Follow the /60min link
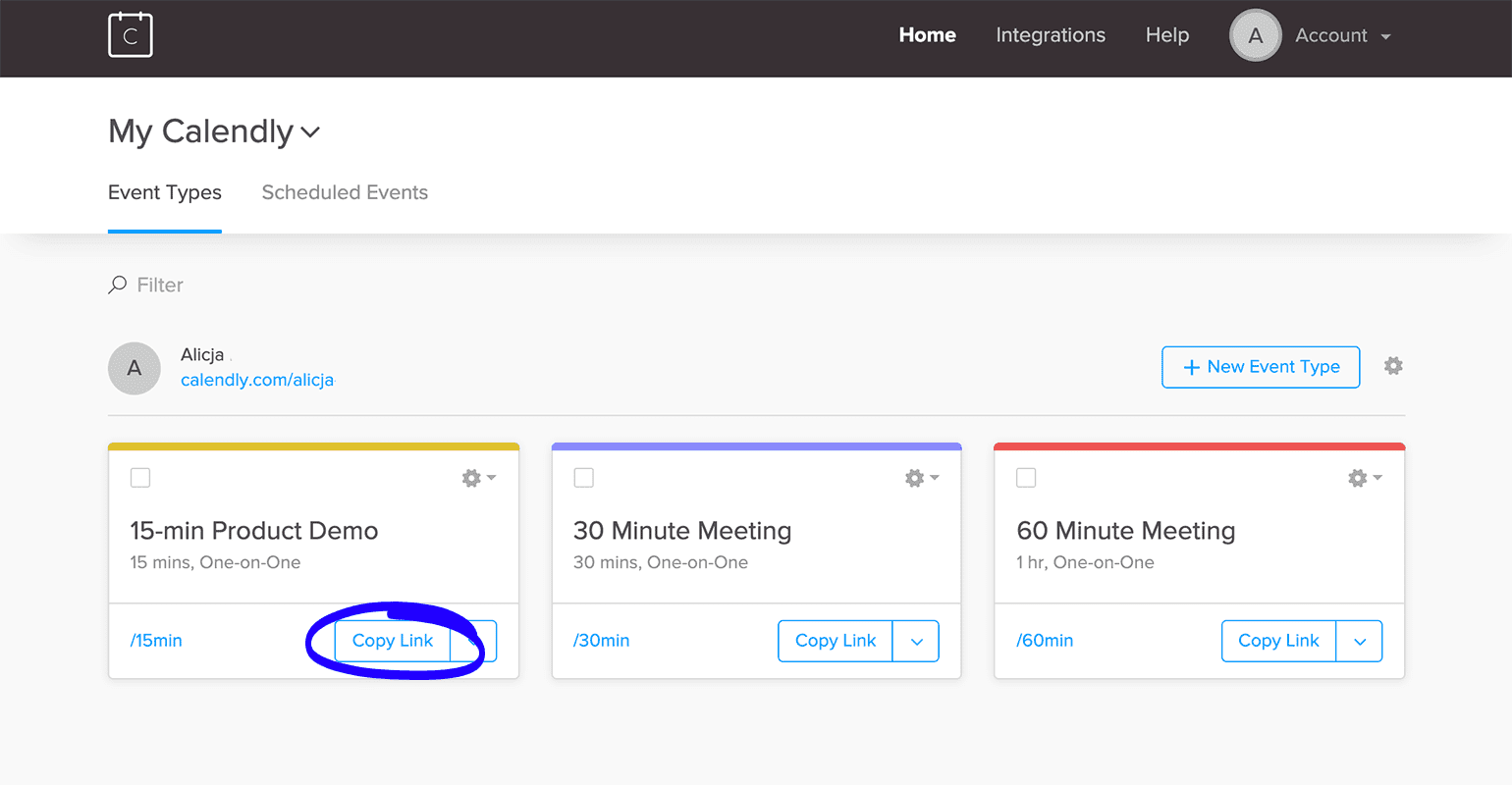The width and height of the screenshot is (1512, 785). (x=1045, y=641)
